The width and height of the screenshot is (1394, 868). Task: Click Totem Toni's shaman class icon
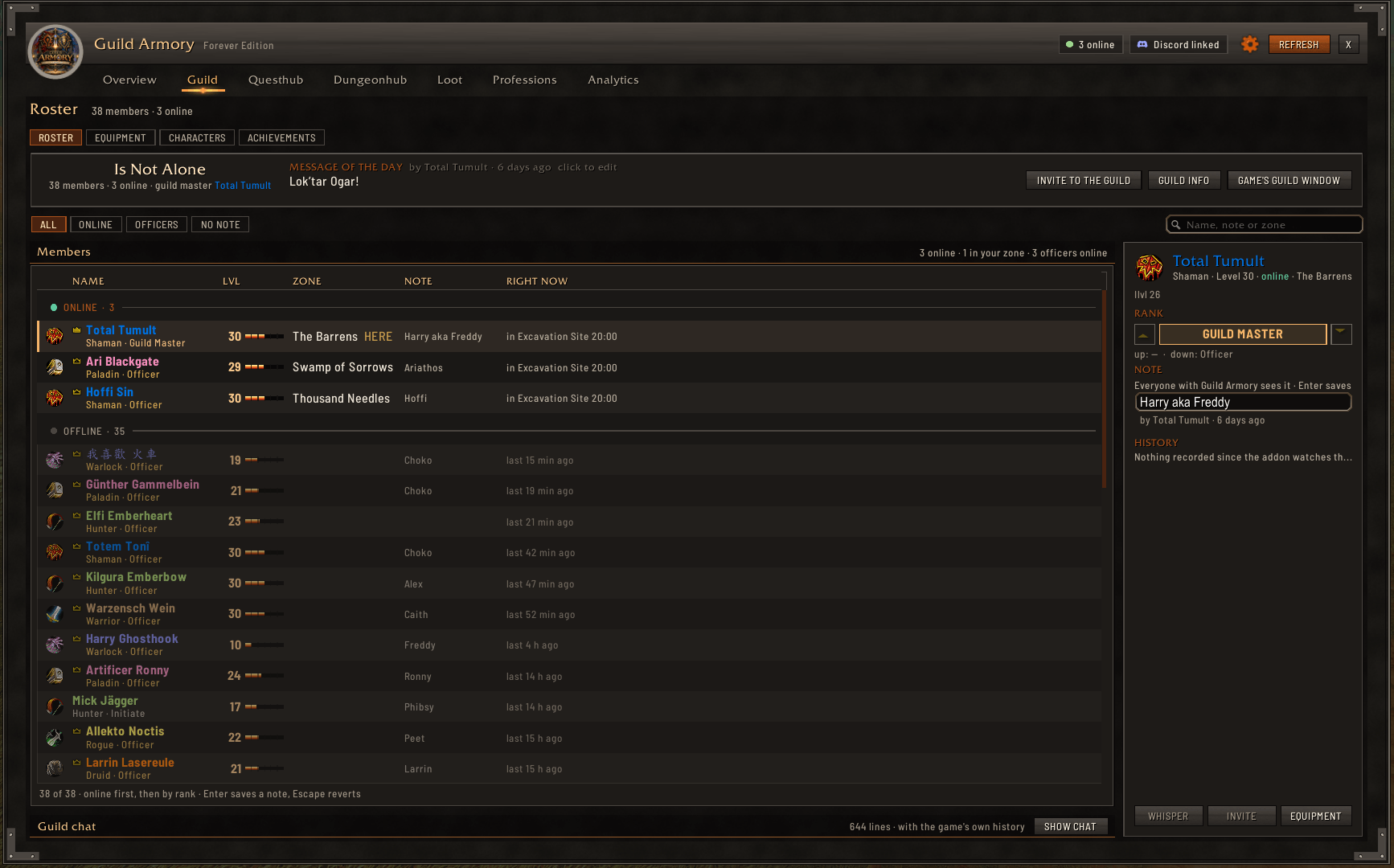pyautogui.click(x=55, y=552)
